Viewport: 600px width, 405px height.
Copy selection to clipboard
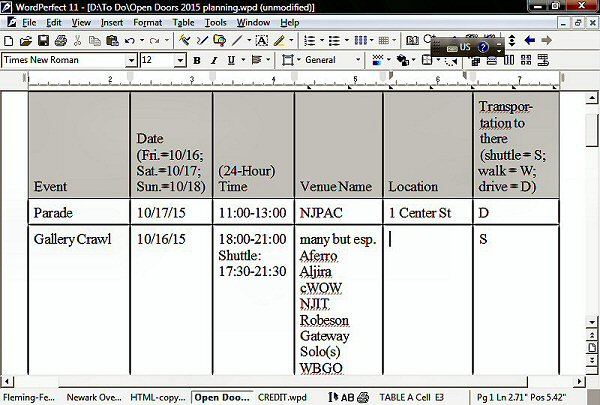point(95,41)
